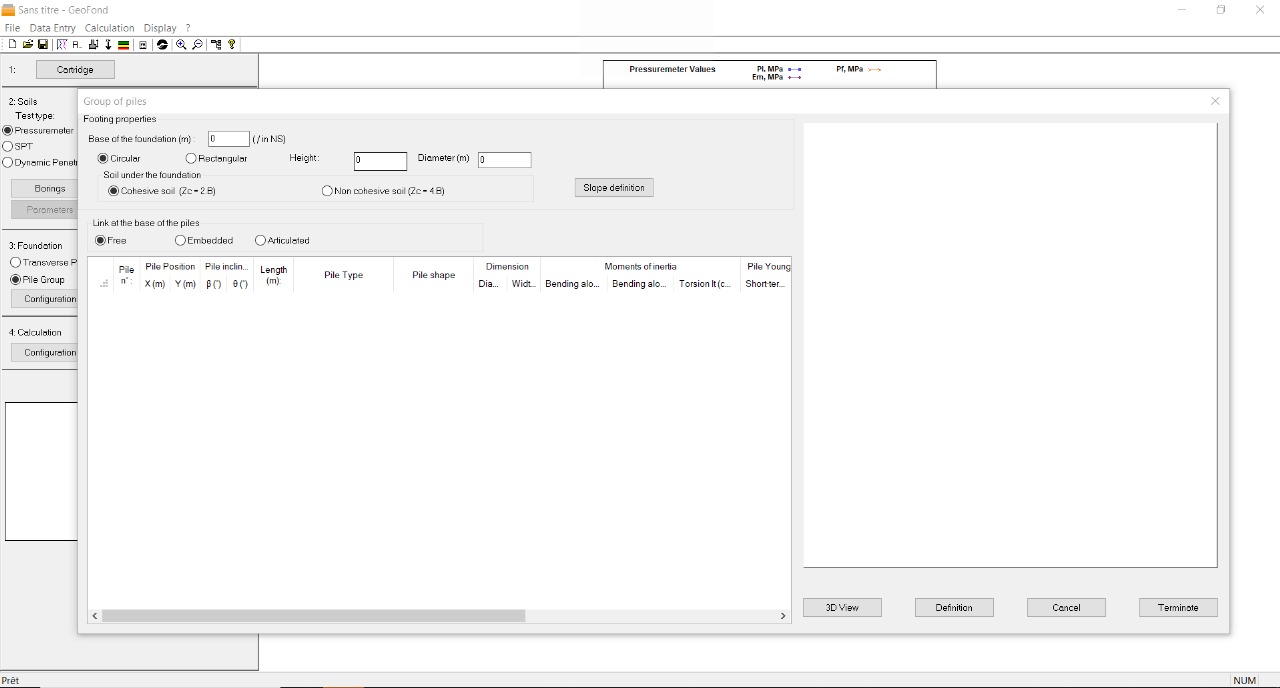Click the horizontal scrollbar thumb
This screenshot has height=688, width=1280.
[x=313, y=616]
